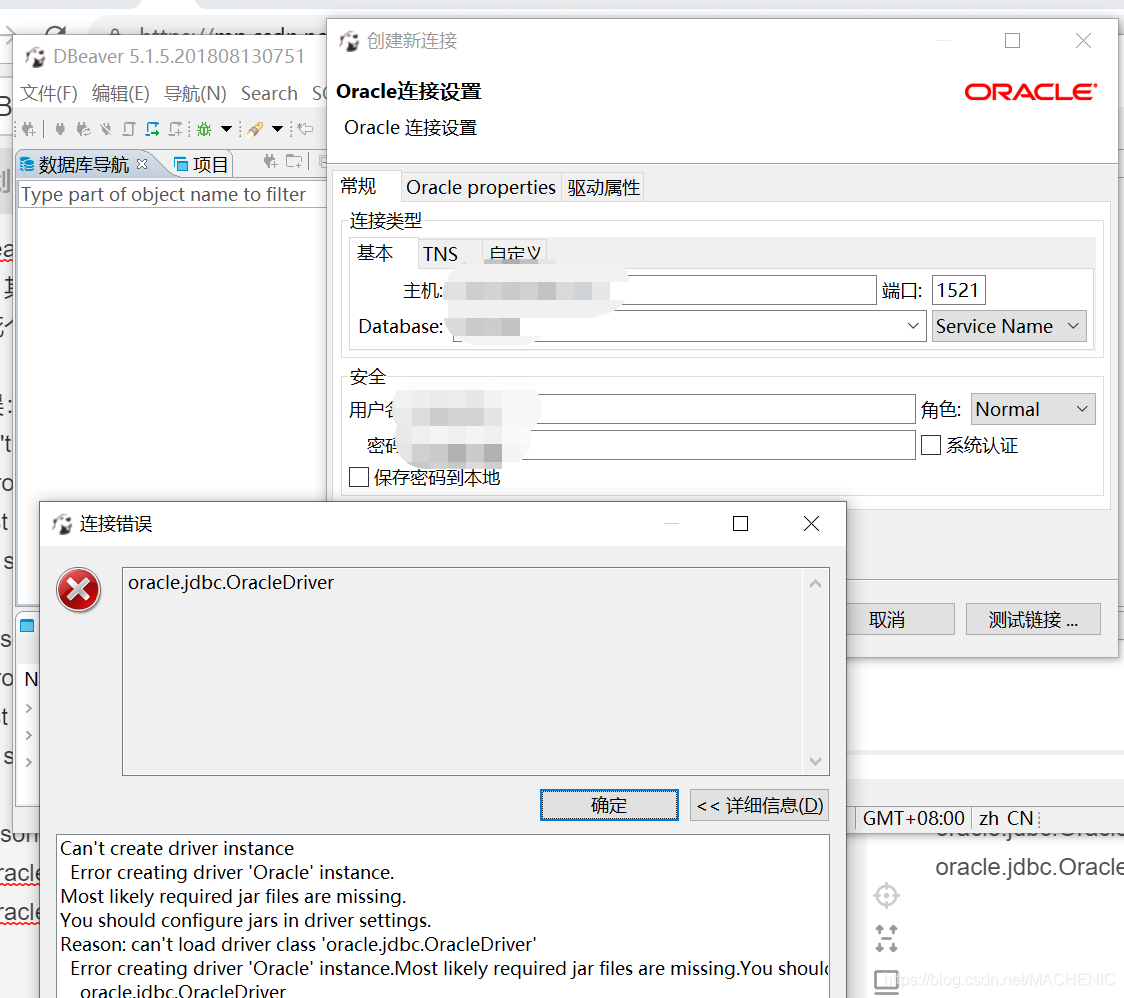Toggle the TNS connection type tab
Viewport: 1124px width, 998px height.
coord(440,253)
